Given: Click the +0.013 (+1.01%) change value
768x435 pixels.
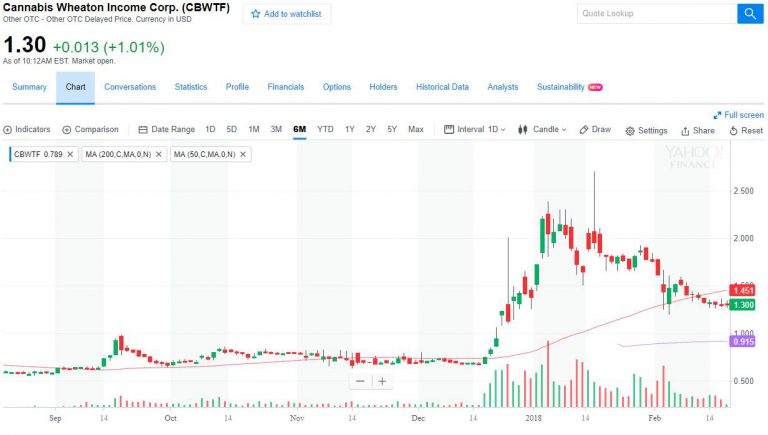Looking at the screenshot, I should pos(109,47).
